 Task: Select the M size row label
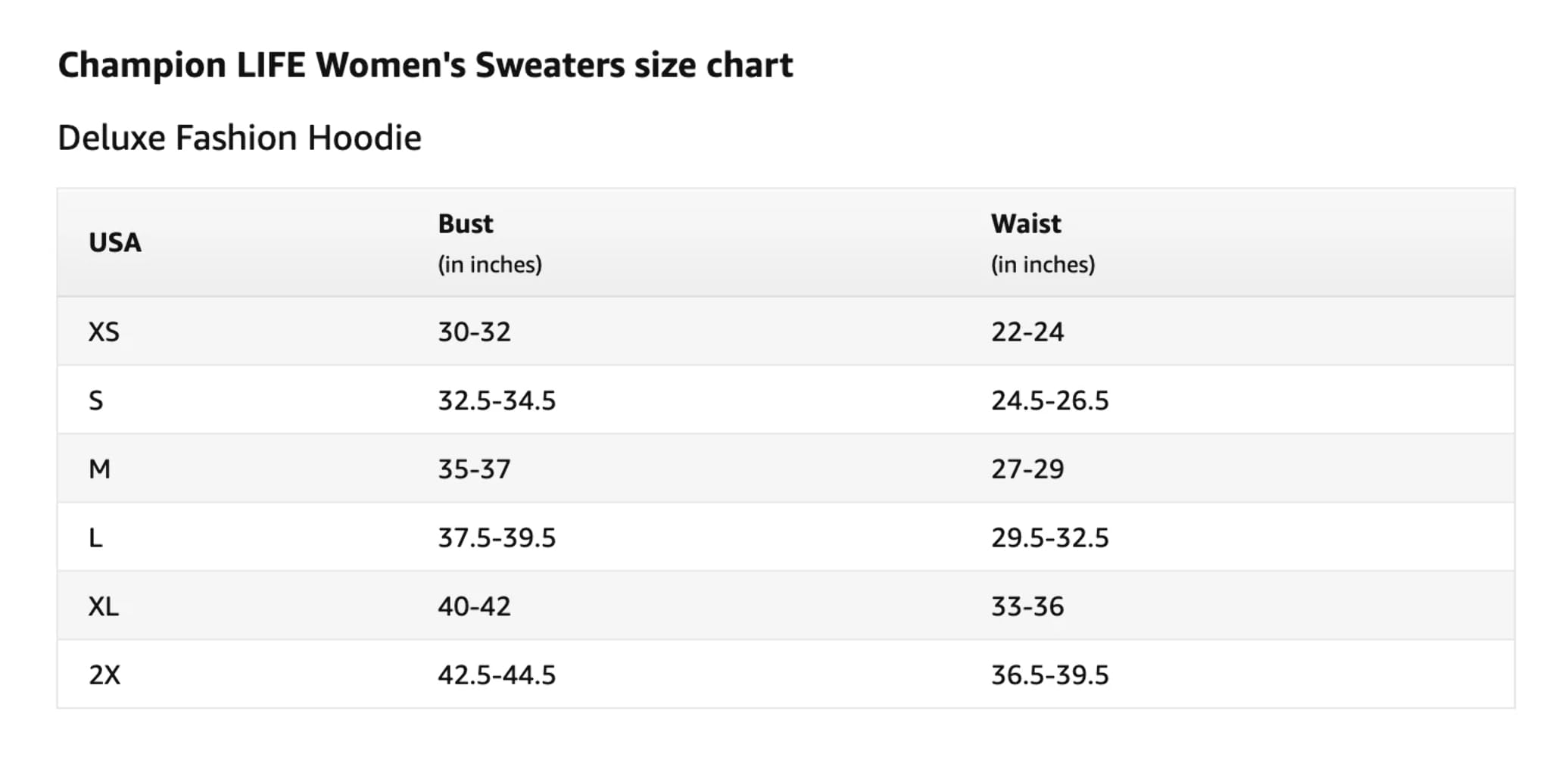tap(99, 469)
